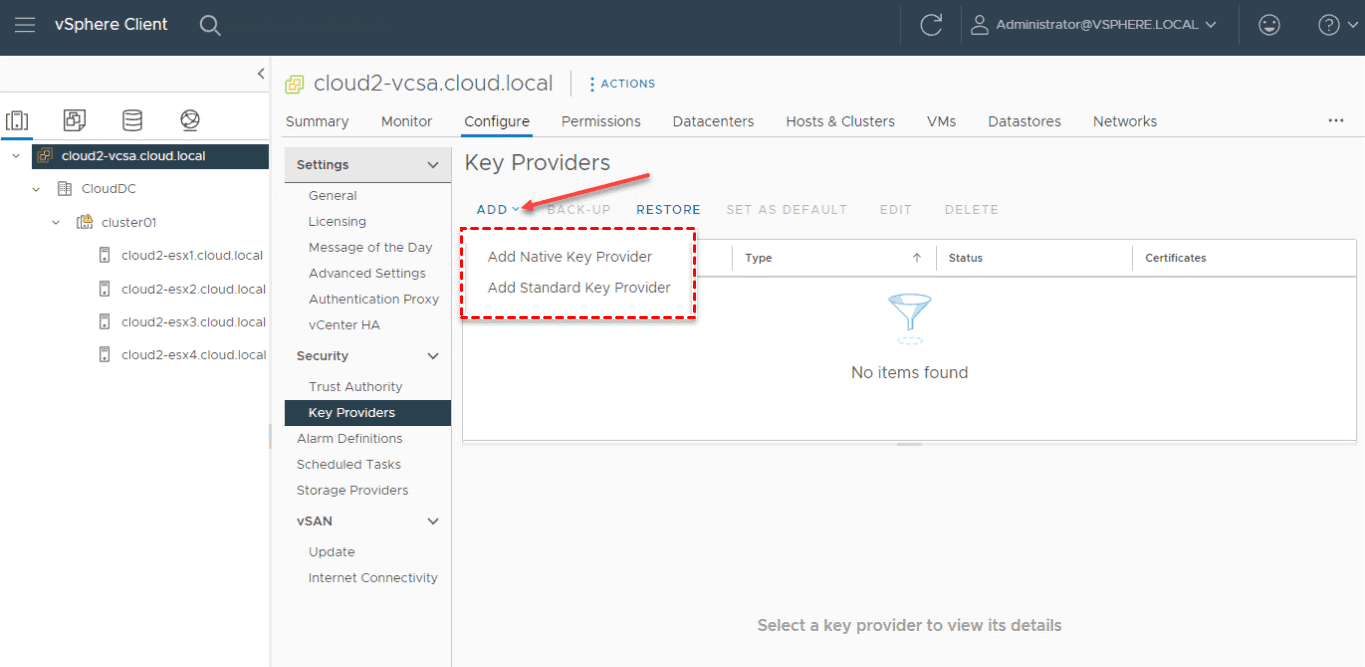Open the VMs tab
The image size is (1365, 667).
[941, 121]
